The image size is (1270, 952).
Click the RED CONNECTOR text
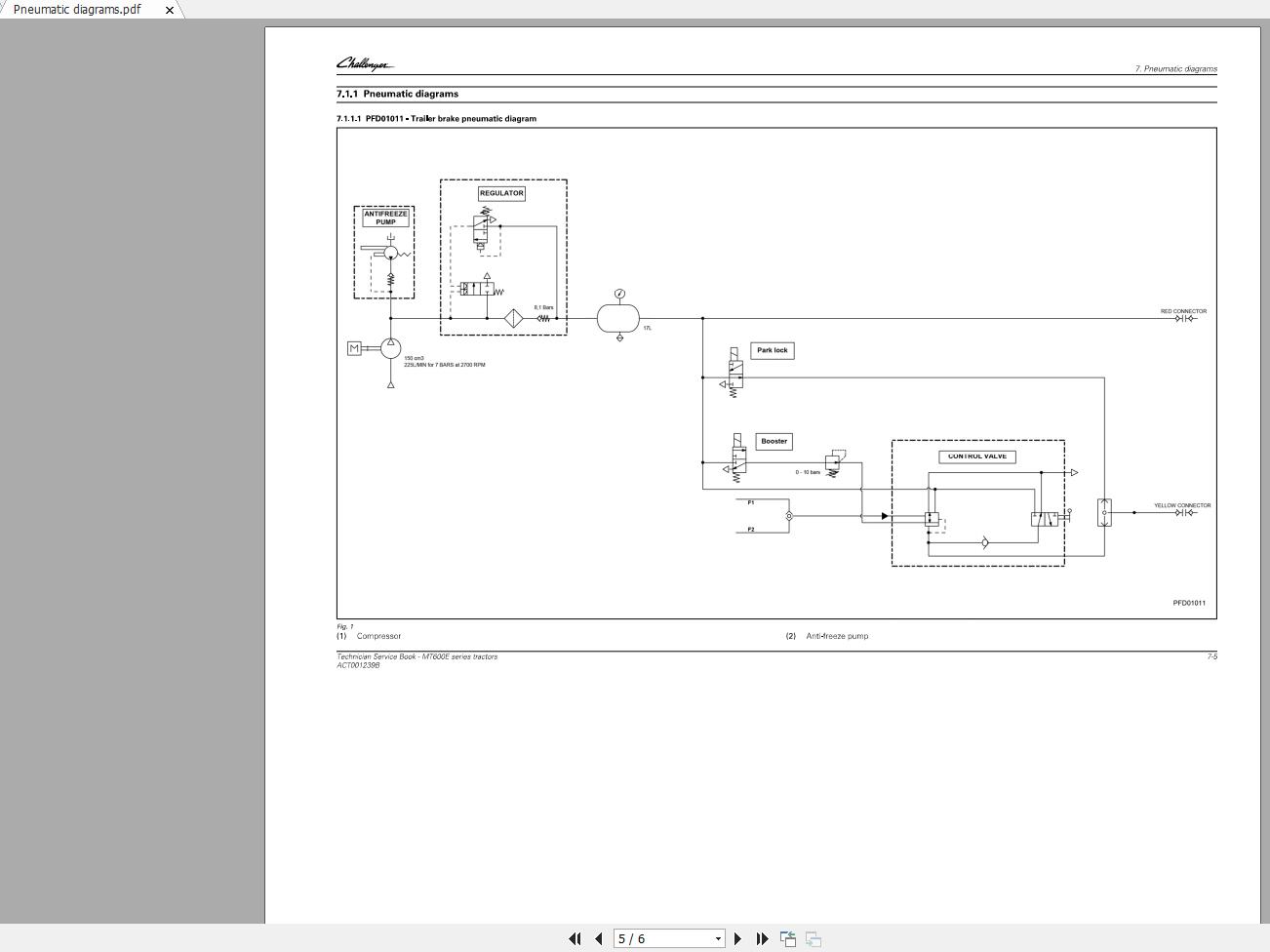pyautogui.click(x=1183, y=311)
